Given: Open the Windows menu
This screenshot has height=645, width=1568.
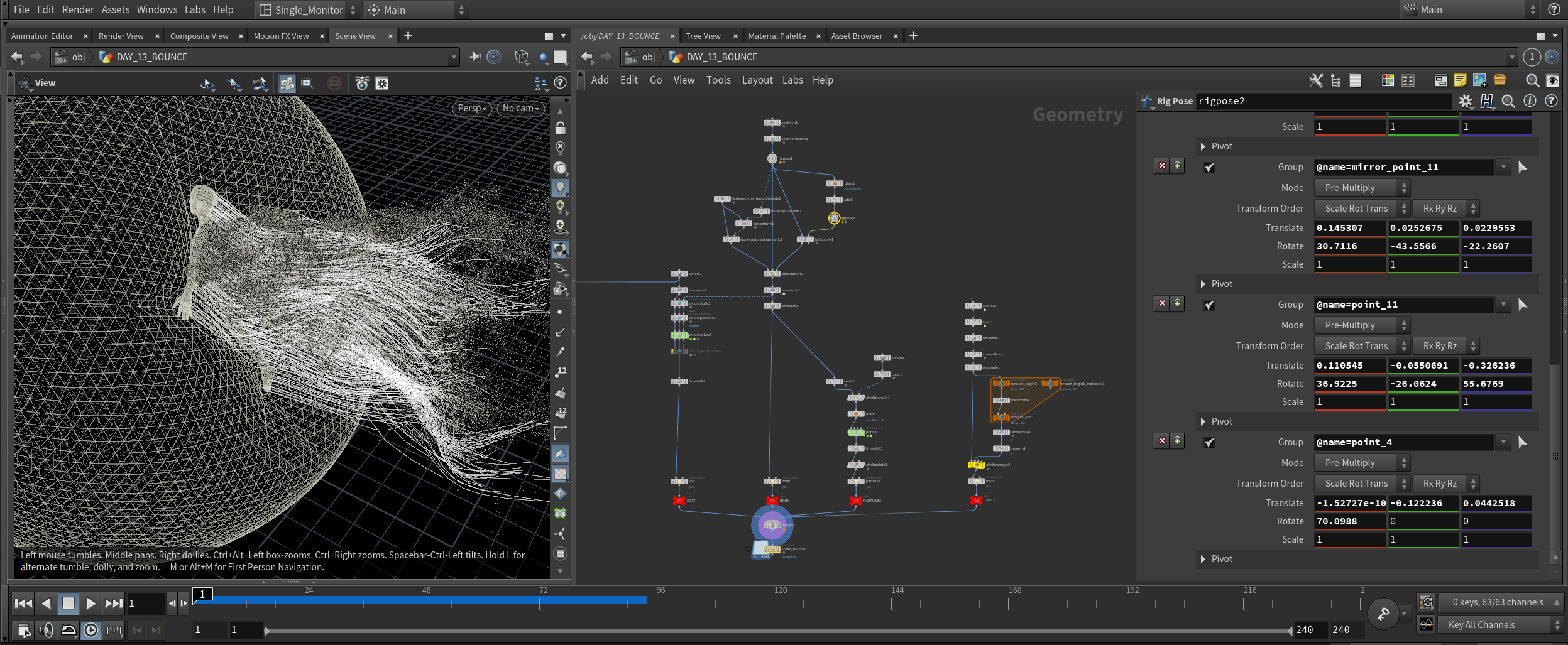Looking at the screenshot, I should (157, 10).
